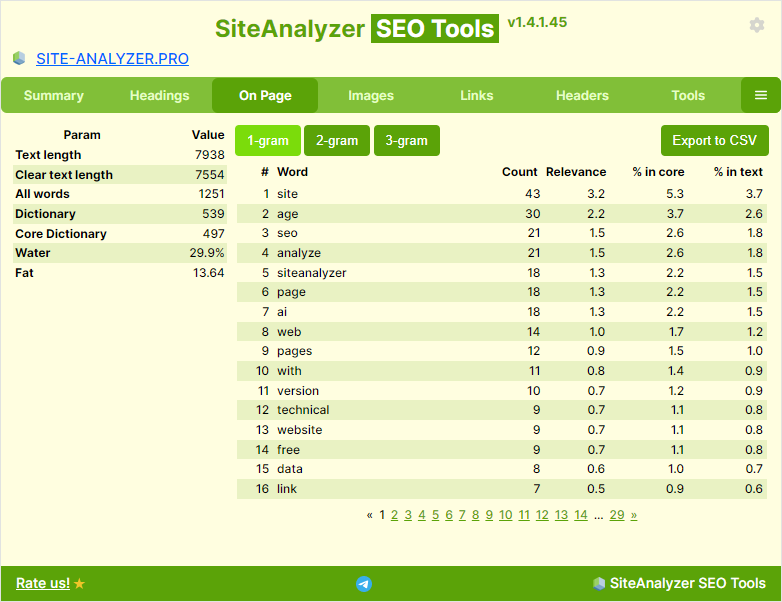Open the Links tab
The height and width of the screenshot is (602, 782).
[x=476, y=95]
